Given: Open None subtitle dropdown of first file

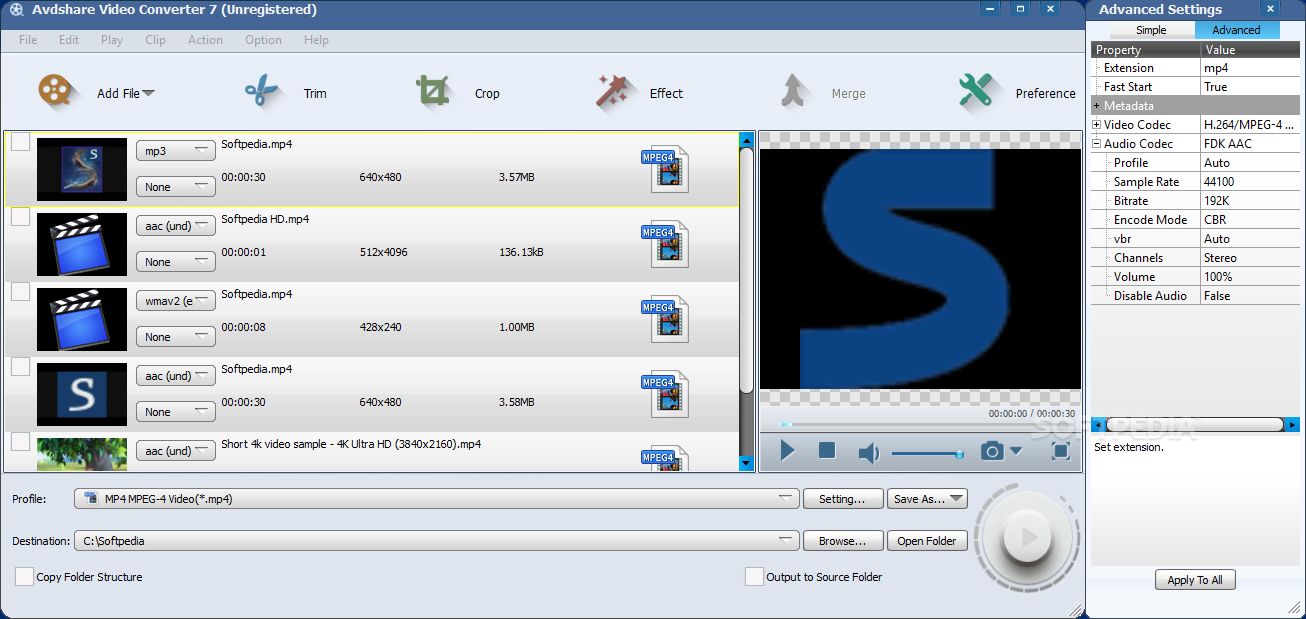Looking at the screenshot, I should (176, 187).
